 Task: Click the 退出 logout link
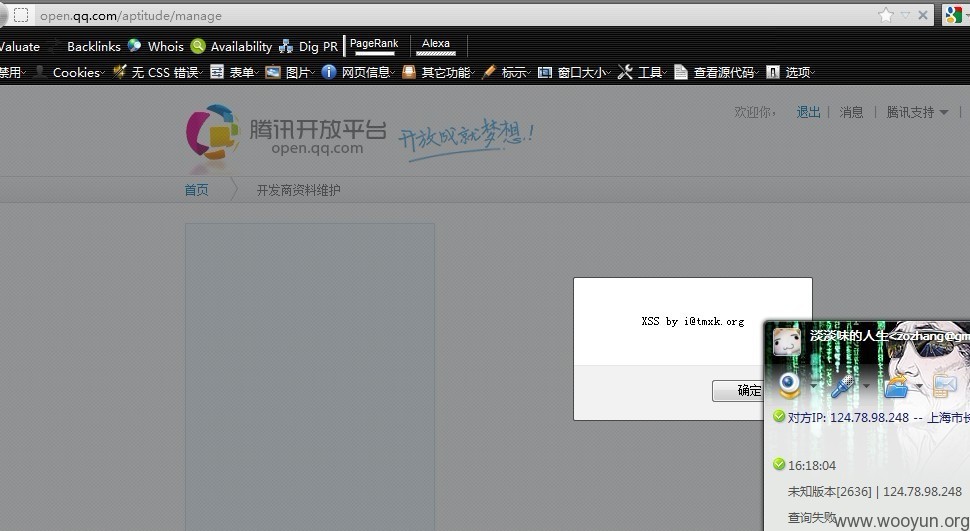point(809,112)
